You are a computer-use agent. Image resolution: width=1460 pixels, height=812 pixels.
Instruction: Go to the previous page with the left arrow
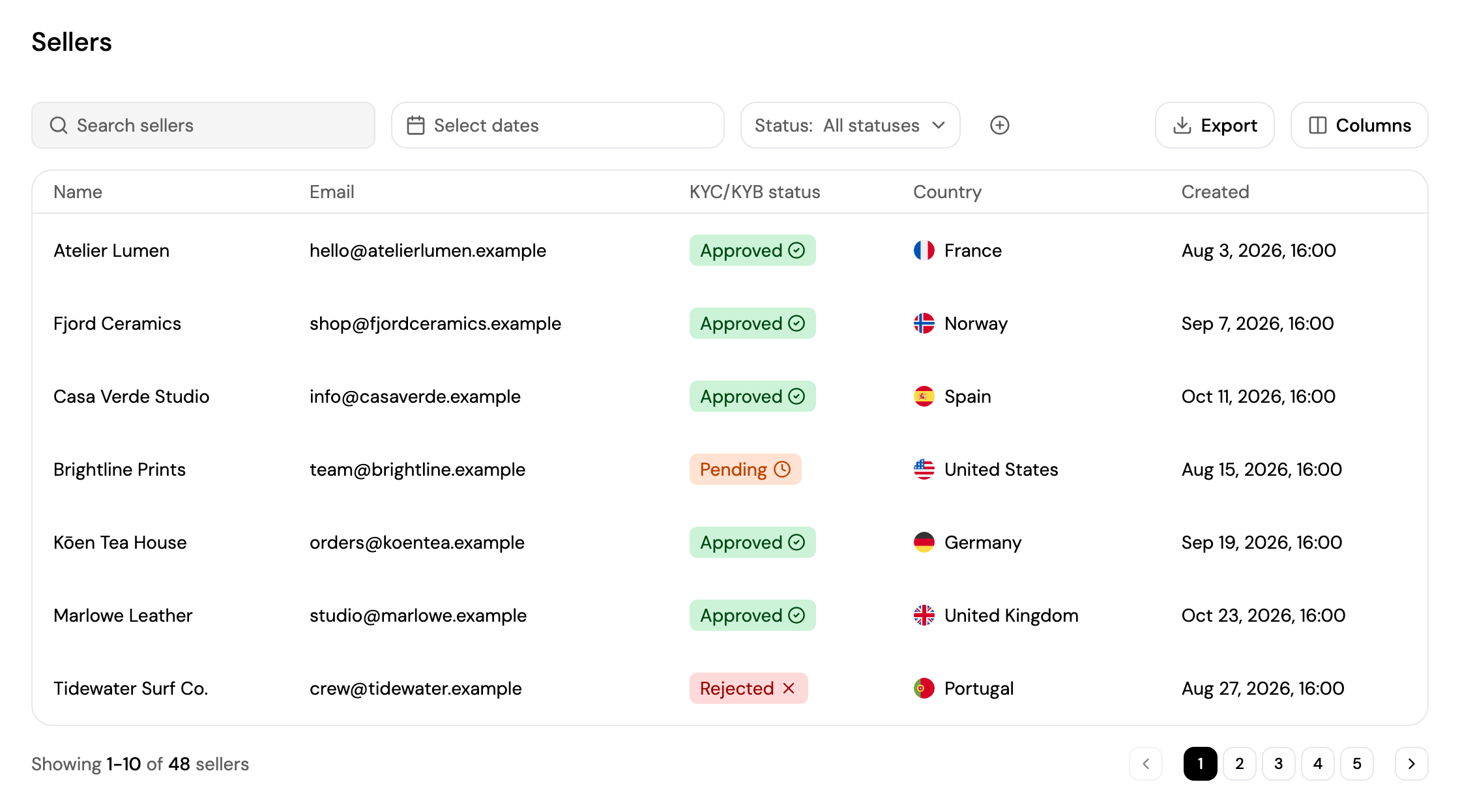[x=1146, y=764]
